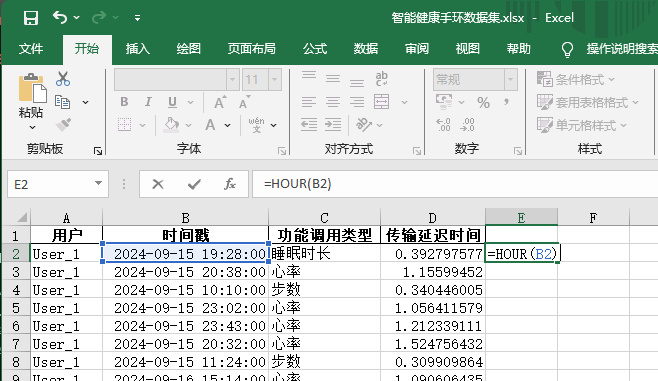Open the copy options dropdown arrow
This screenshot has width=658, height=381.
coord(86,102)
